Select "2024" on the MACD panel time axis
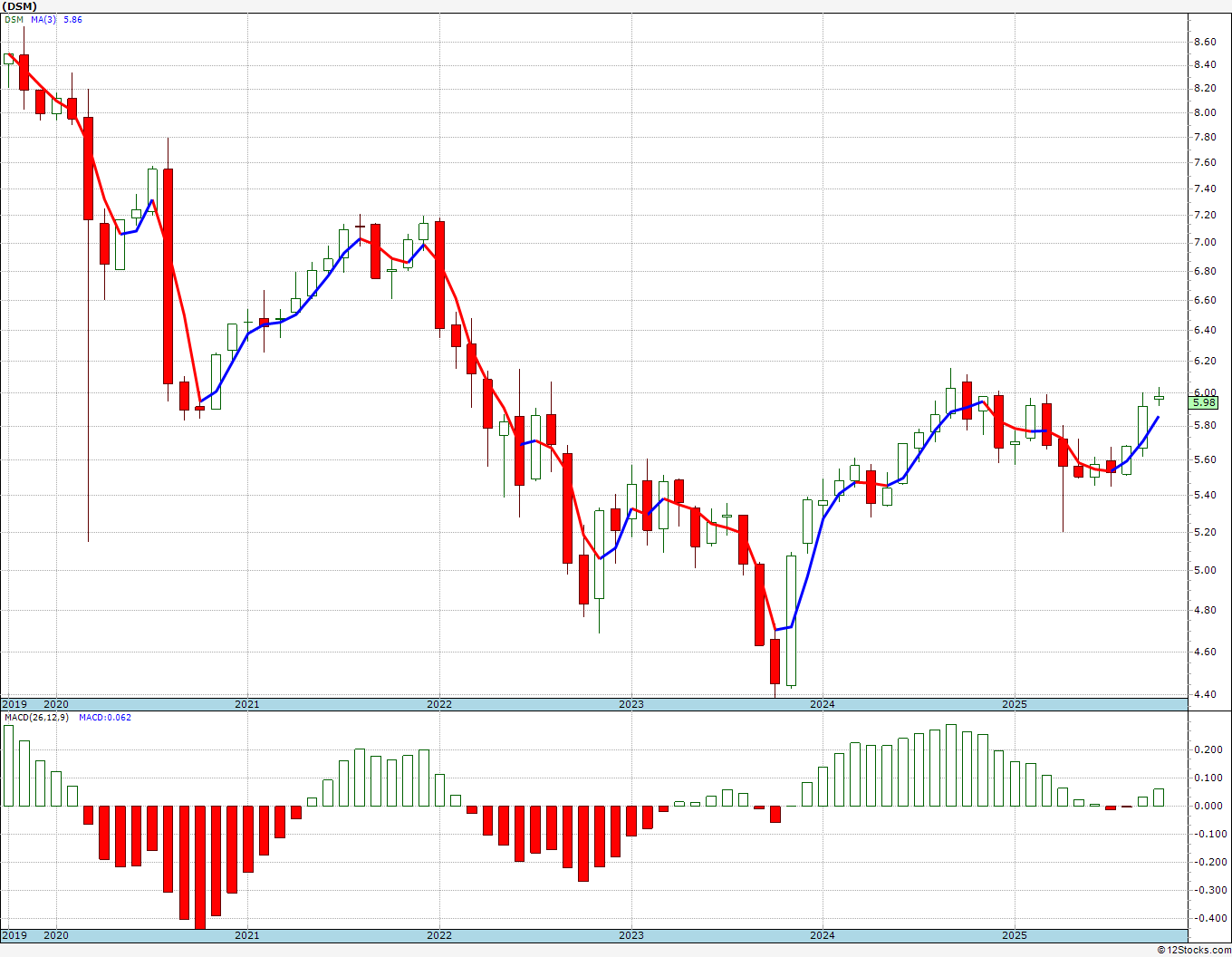The image size is (1232, 957). pos(823,935)
